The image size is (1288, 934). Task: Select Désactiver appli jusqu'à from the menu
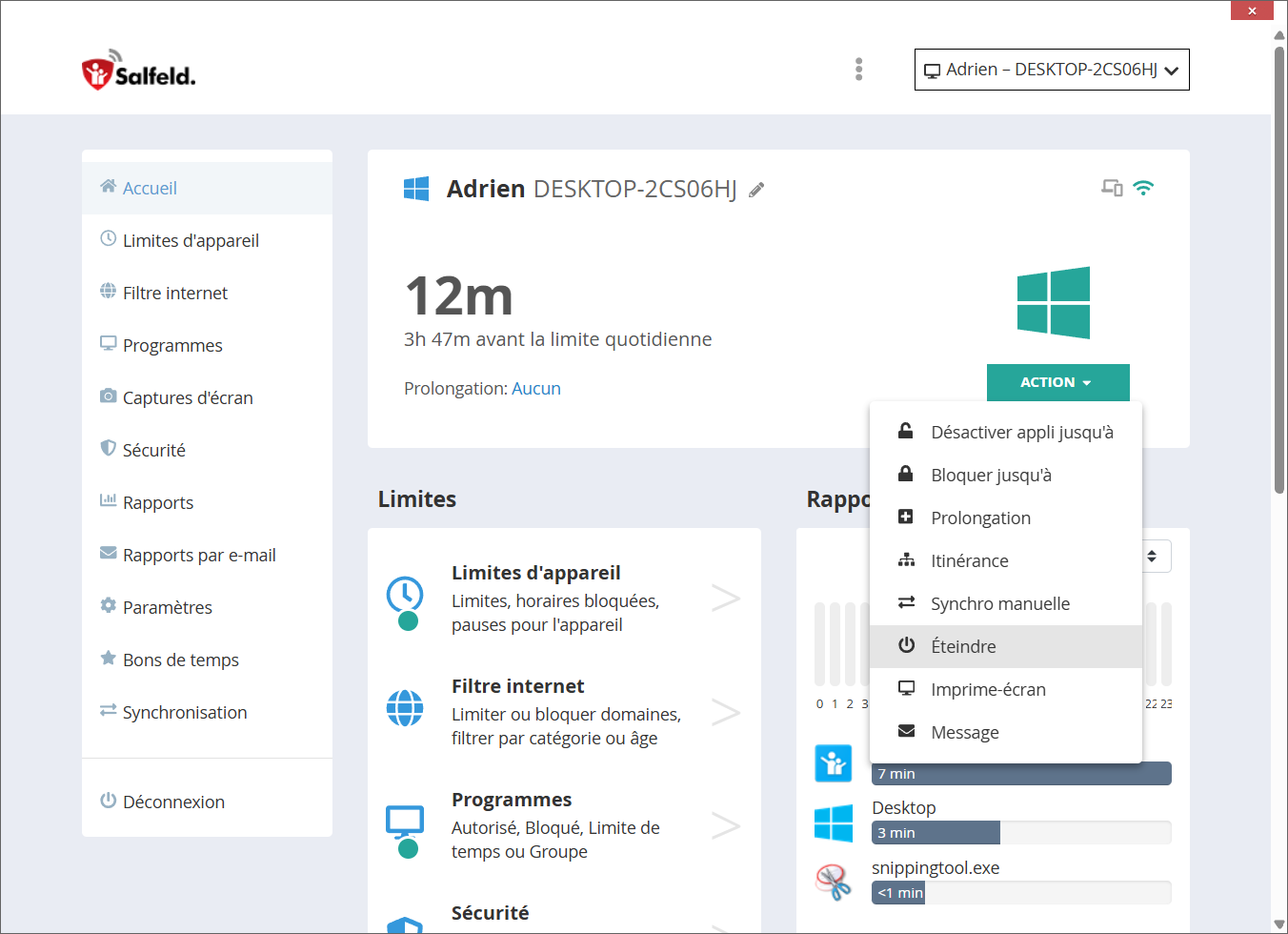pyautogui.click(x=1006, y=432)
